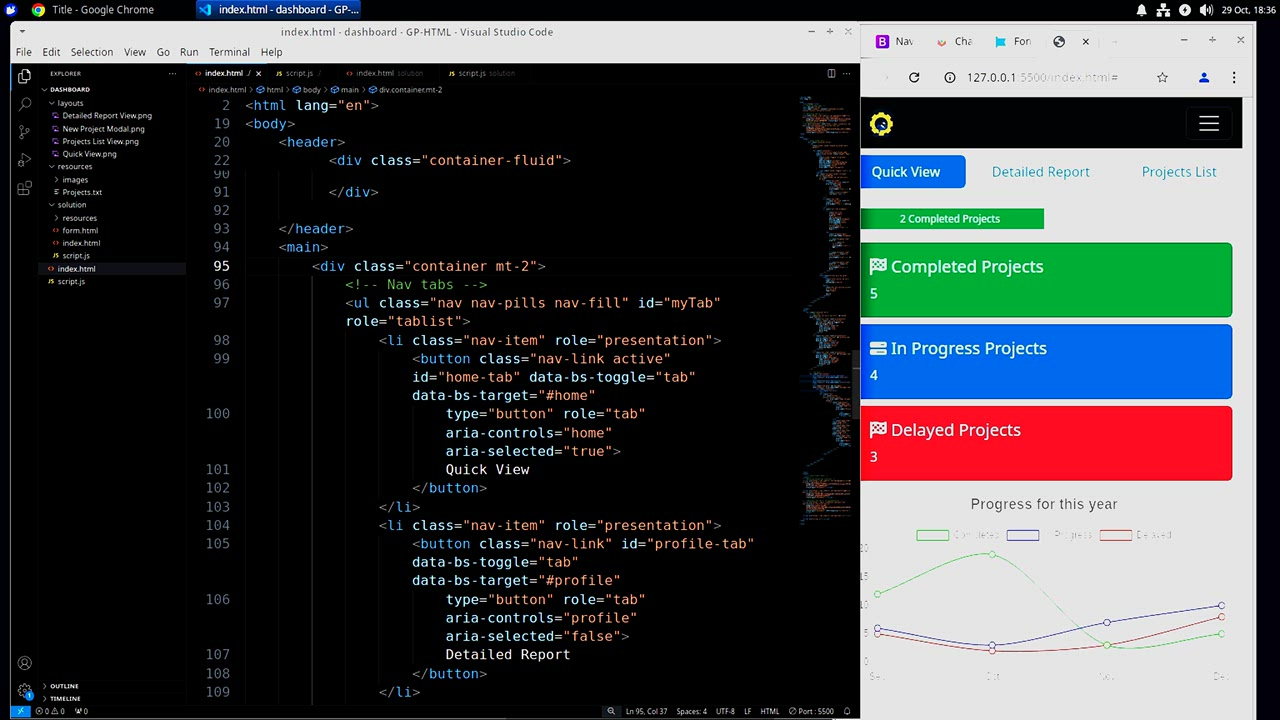Open the Chrome profile icon
Viewport: 1280px width, 720px height.
pos(1204,77)
